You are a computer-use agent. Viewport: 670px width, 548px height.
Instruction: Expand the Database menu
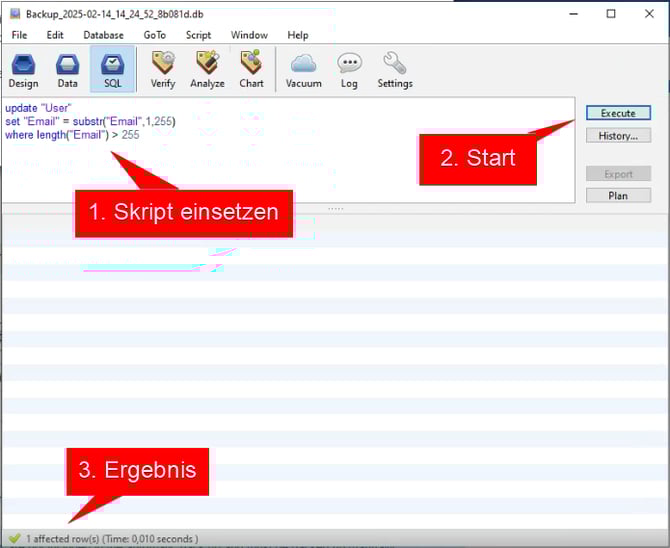(103, 35)
